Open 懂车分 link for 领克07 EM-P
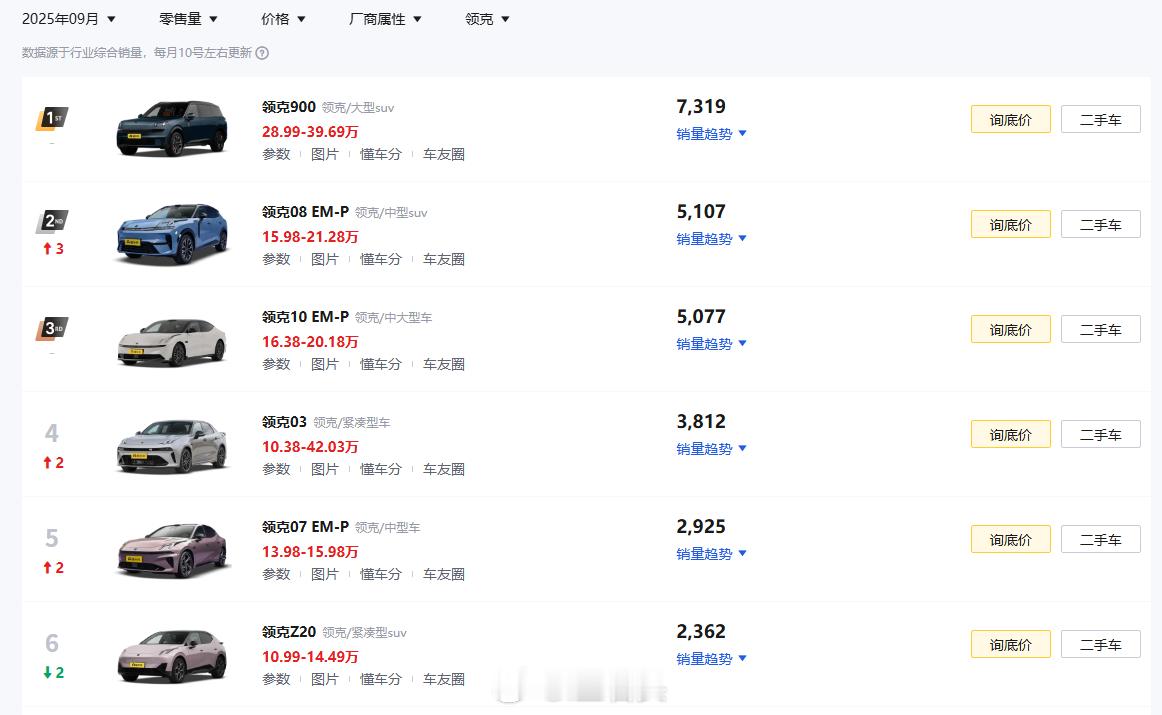Viewport: 1162px width, 715px height. [381, 574]
